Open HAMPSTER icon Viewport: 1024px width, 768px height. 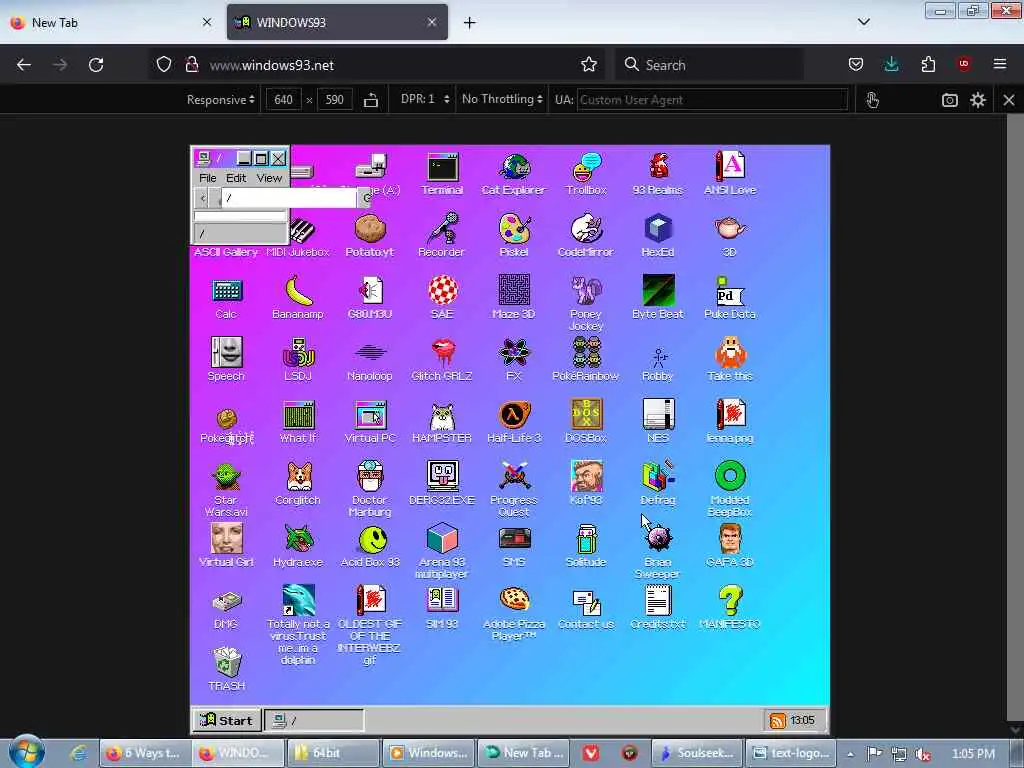[441, 422]
